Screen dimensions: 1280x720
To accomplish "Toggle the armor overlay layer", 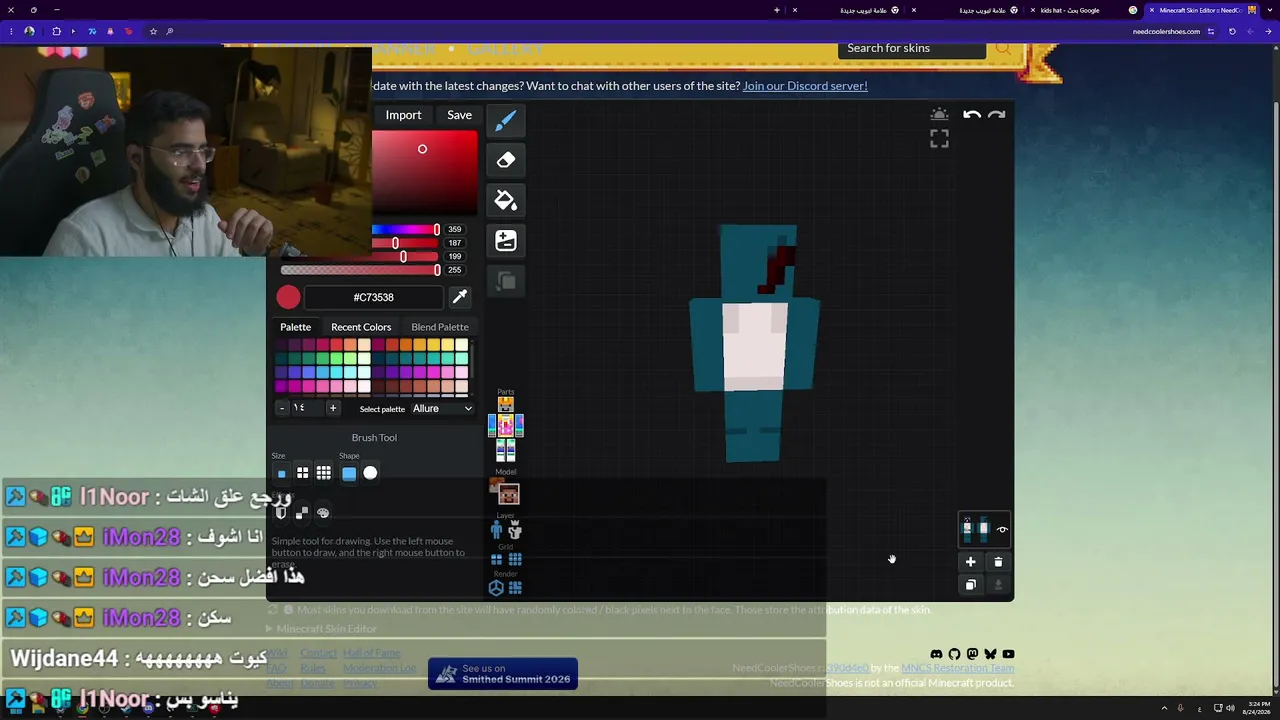I will click(515, 531).
